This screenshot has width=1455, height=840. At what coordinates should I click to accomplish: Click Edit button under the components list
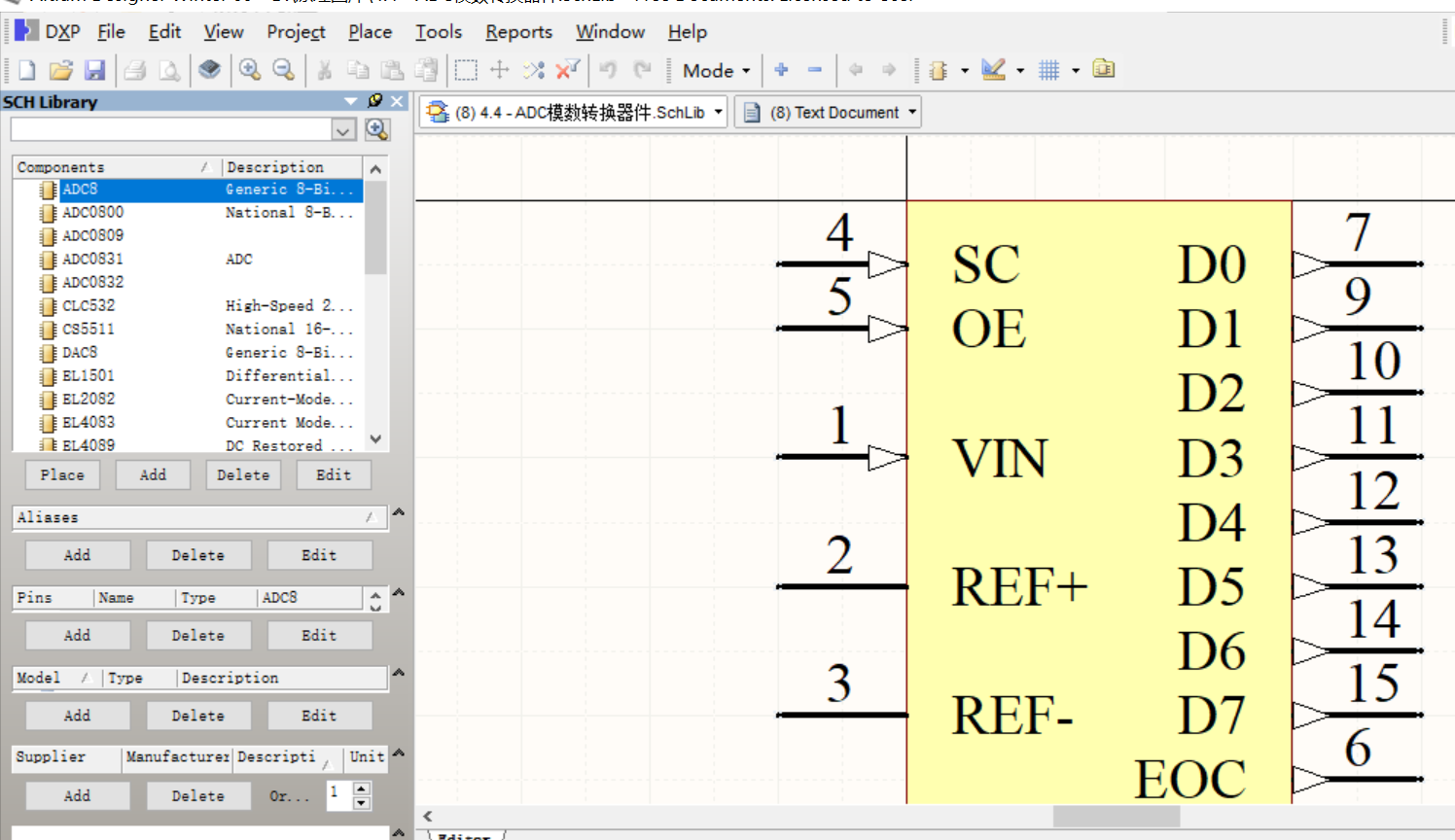(334, 474)
